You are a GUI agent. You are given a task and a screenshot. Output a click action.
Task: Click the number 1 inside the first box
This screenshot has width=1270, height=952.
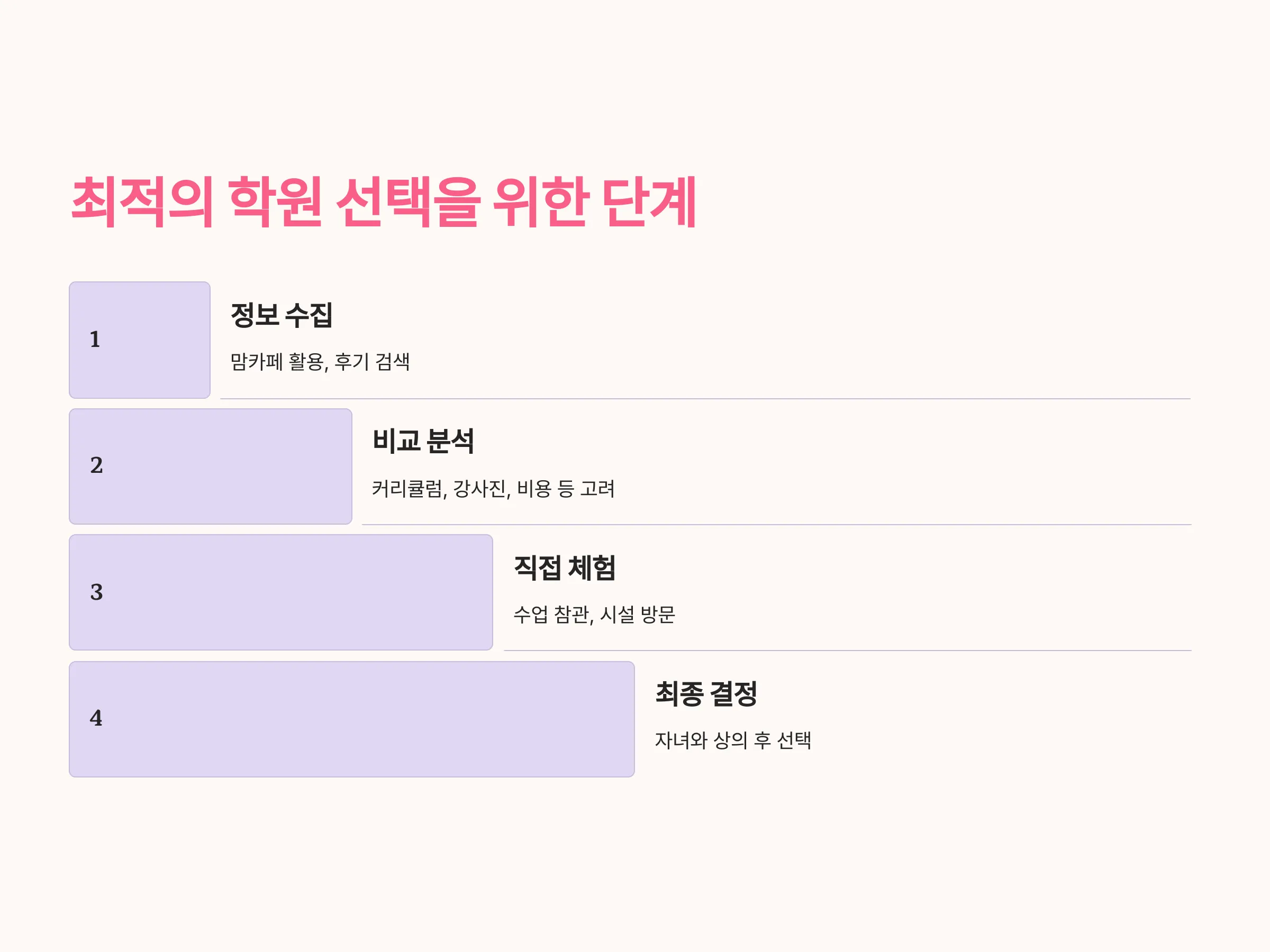coord(95,339)
